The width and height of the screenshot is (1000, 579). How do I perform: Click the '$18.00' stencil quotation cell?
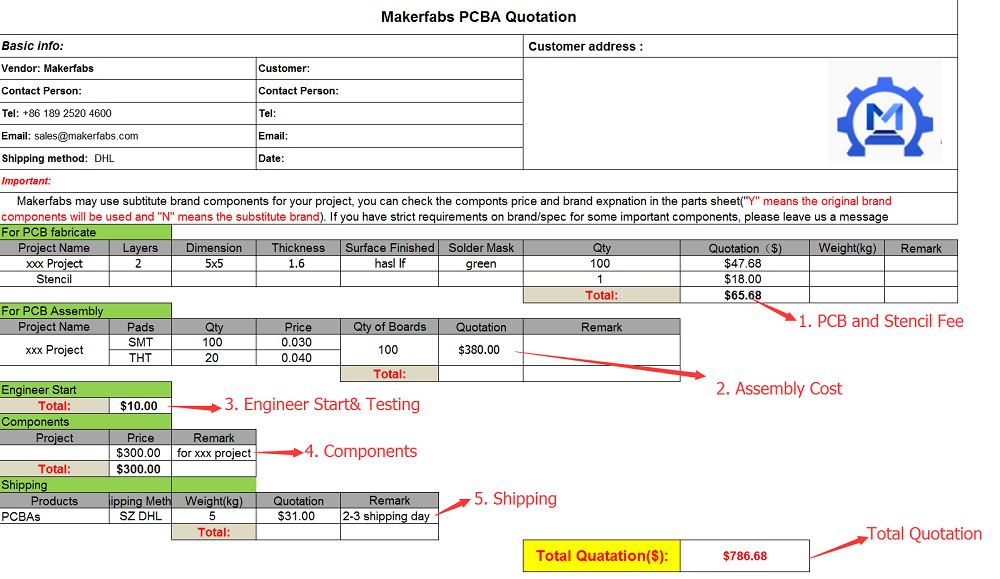(745, 279)
